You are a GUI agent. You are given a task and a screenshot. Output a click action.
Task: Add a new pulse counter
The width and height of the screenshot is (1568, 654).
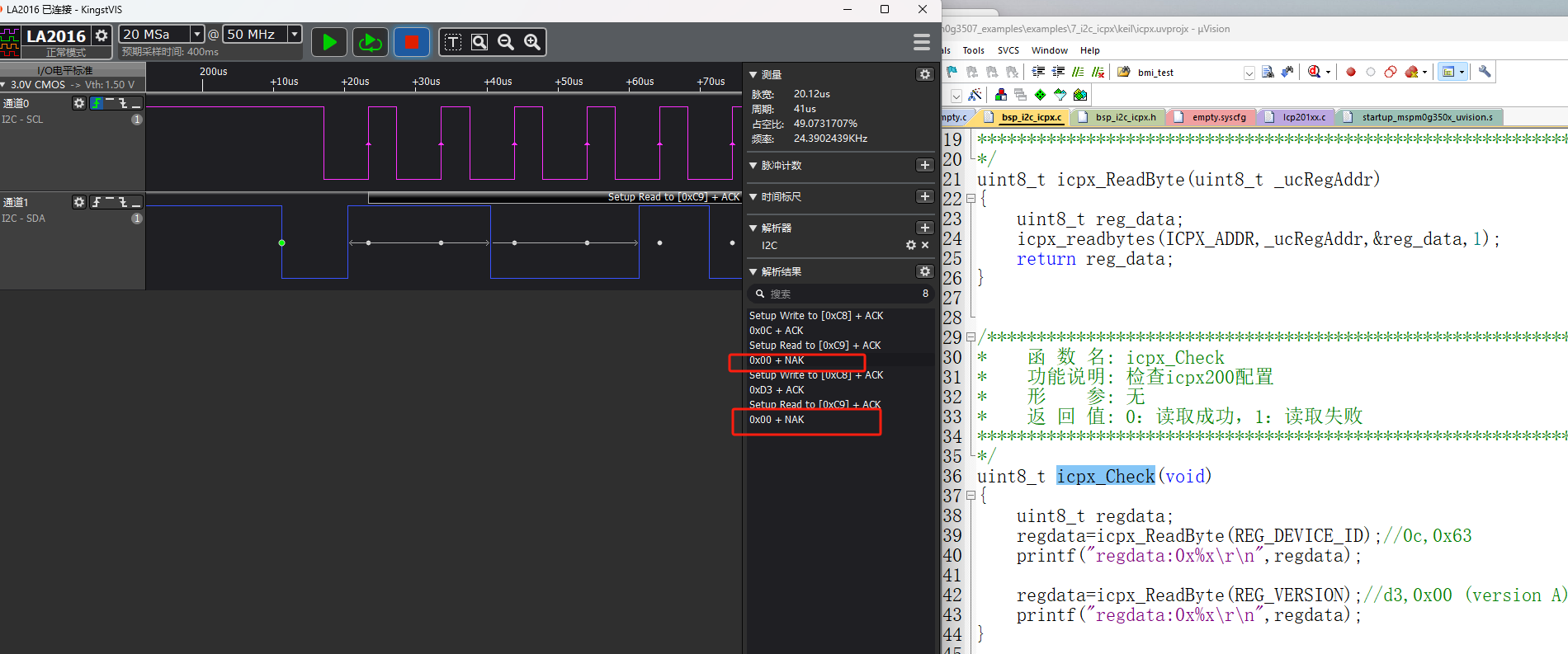(925, 165)
